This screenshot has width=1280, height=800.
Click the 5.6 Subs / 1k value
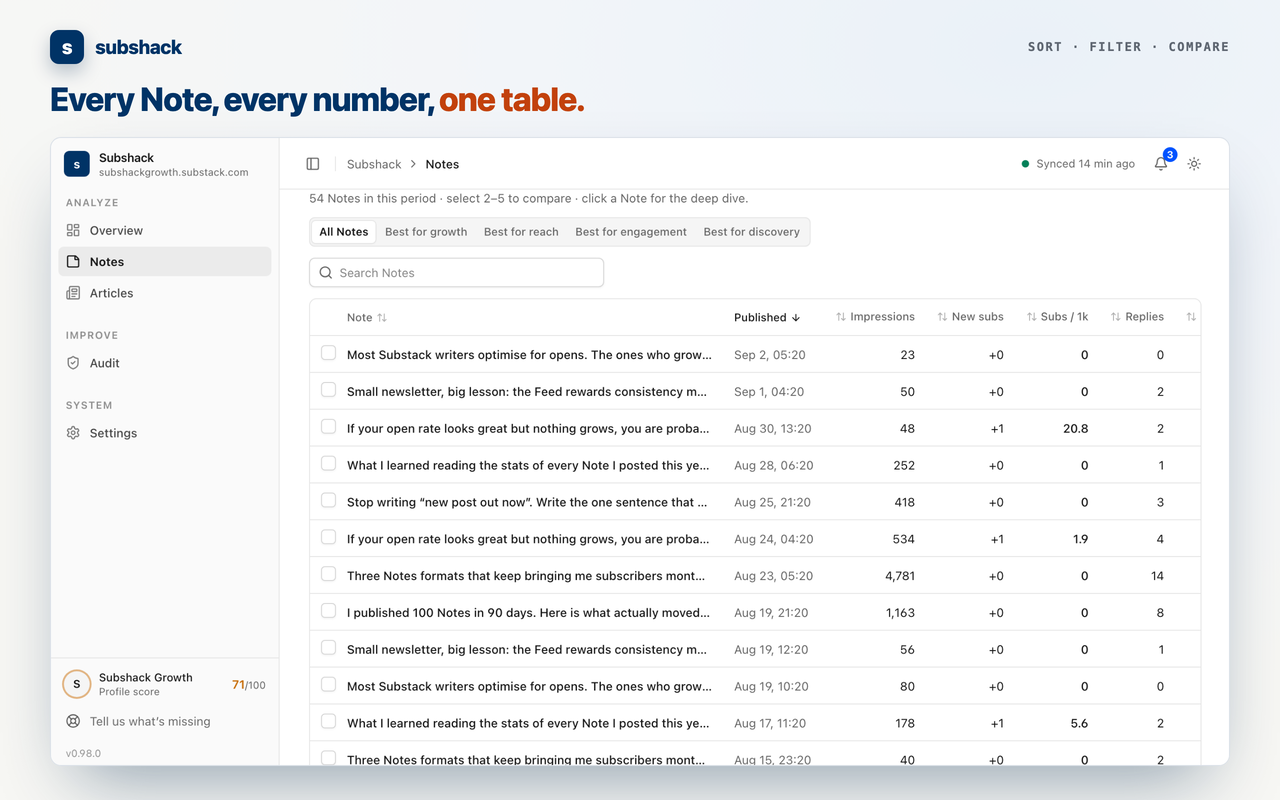point(1079,723)
